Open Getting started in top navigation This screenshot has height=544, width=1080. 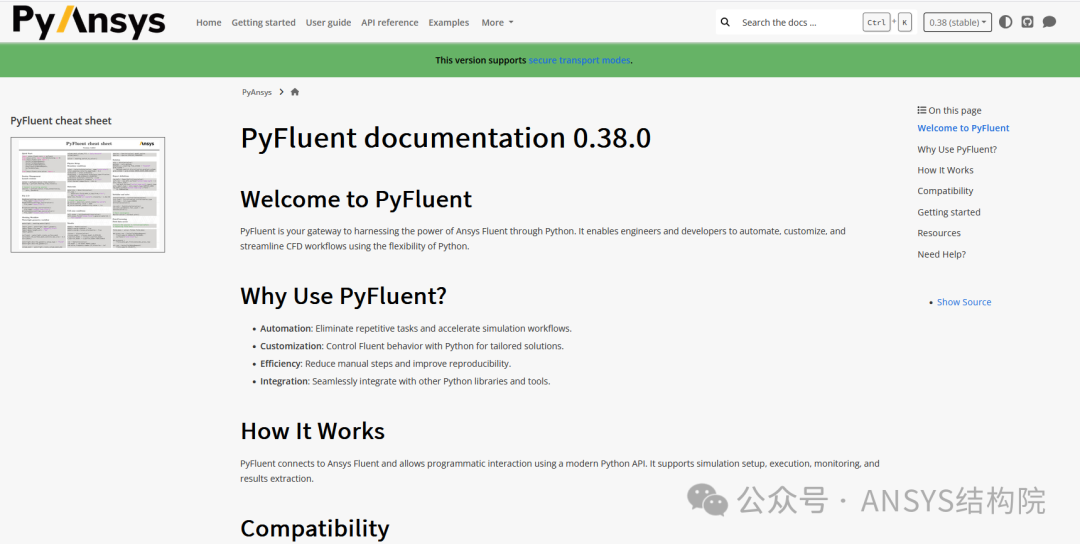[x=263, y=22]
